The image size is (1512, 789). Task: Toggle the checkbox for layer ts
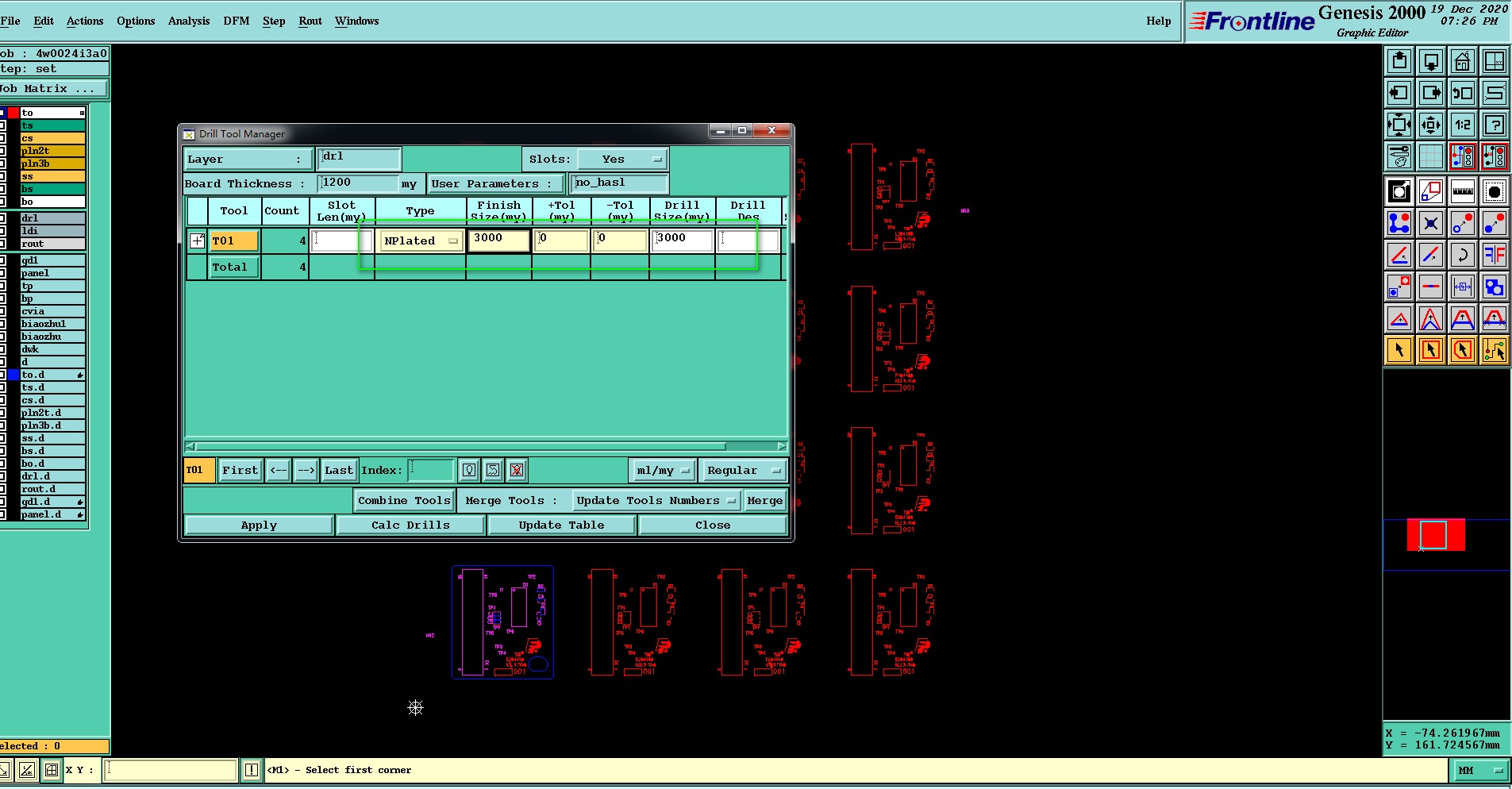click(x=2, y=125)
